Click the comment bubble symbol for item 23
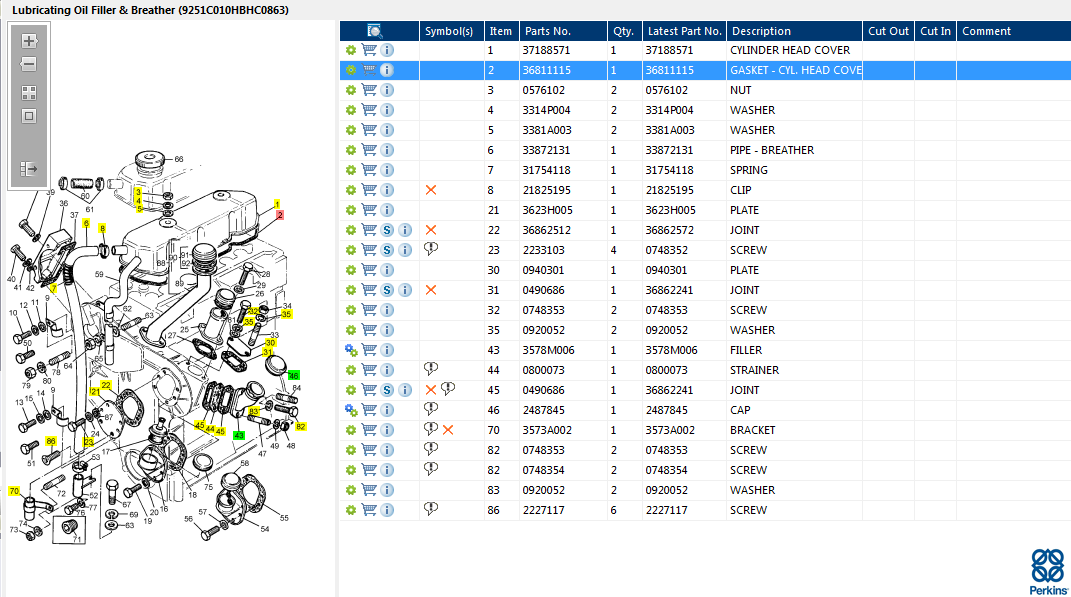Image resolution: width=1071 pixels, height=597 pixels. [x=431, y=249]
